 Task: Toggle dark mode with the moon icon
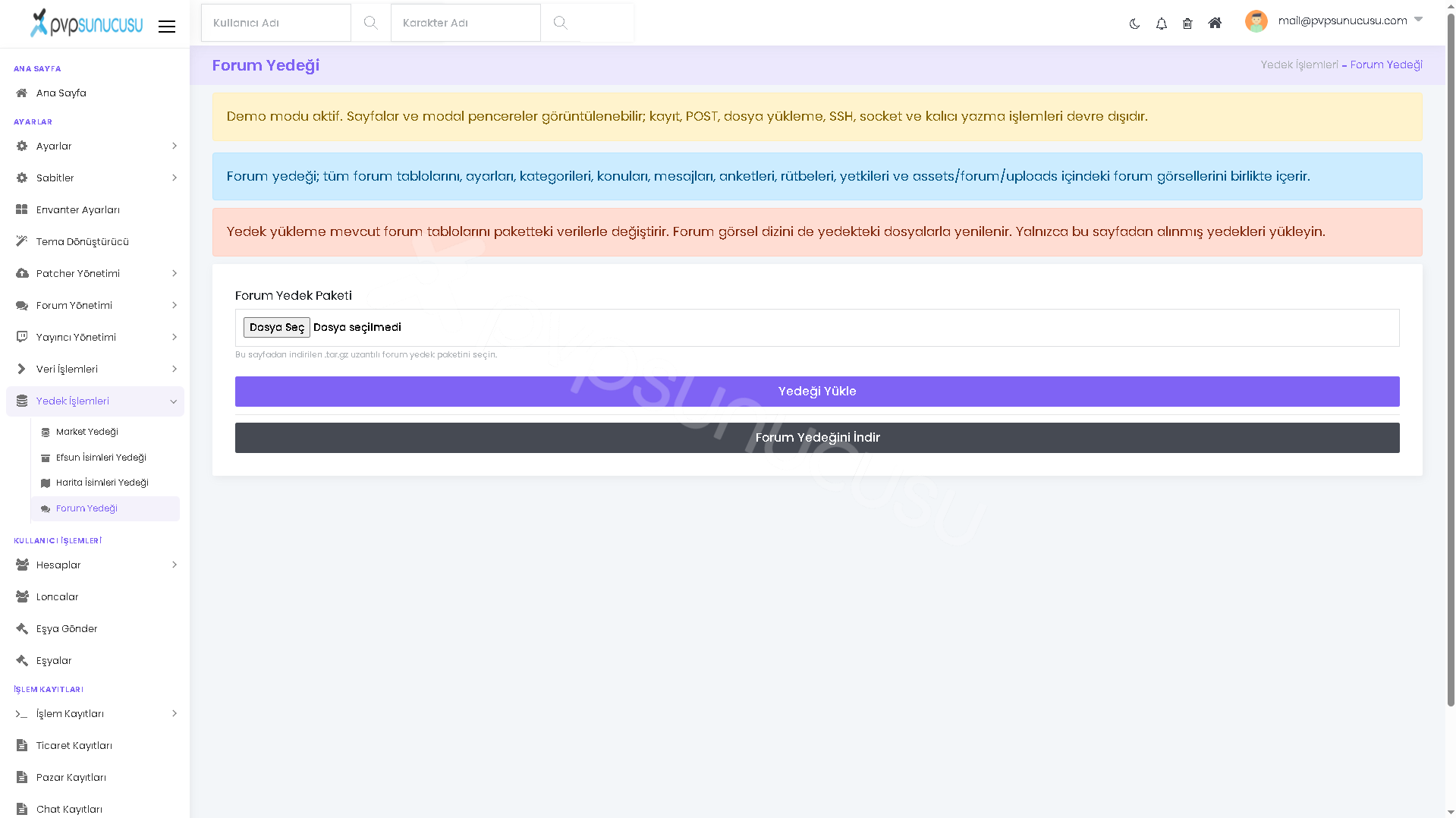point(1134,24)
